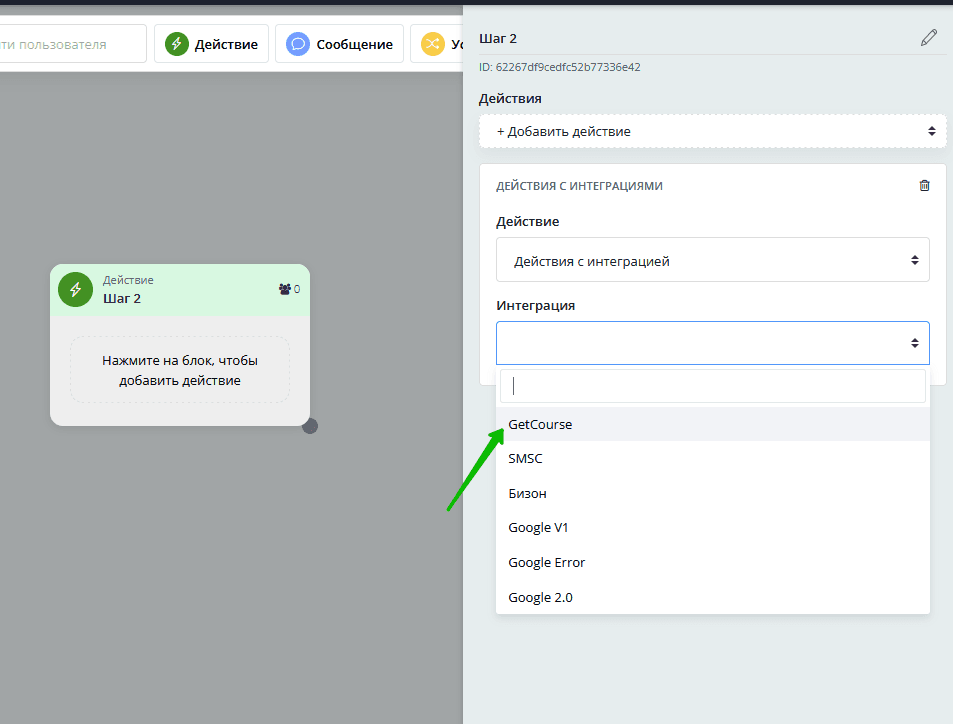This screenshot has height=724, width=953.
Task: Delete the integration action with trash icon
Action: (x=924, y=185)
